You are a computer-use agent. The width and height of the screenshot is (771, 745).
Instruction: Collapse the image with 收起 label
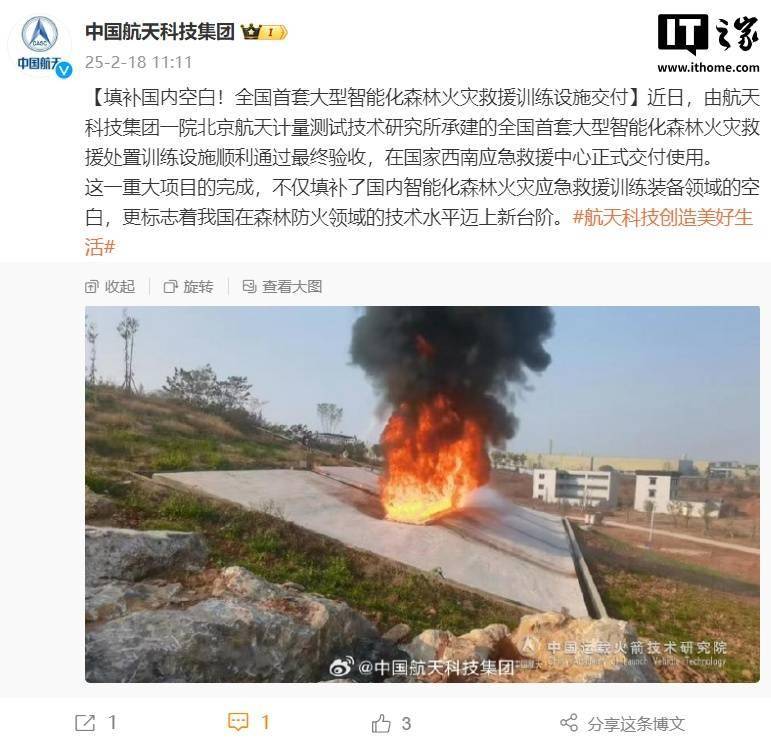click(x=119, y=287)
